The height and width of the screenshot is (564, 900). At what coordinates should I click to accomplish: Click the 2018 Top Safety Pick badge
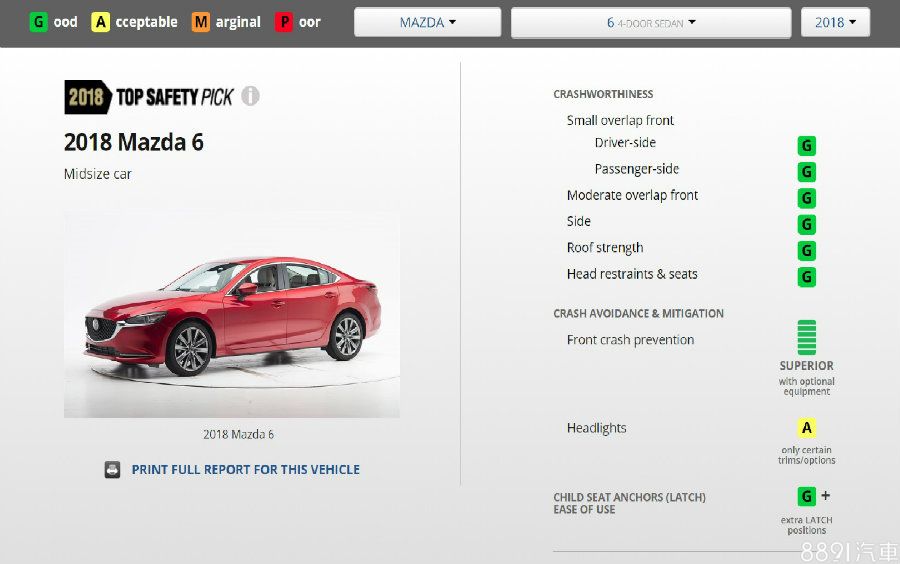(149, 96)
